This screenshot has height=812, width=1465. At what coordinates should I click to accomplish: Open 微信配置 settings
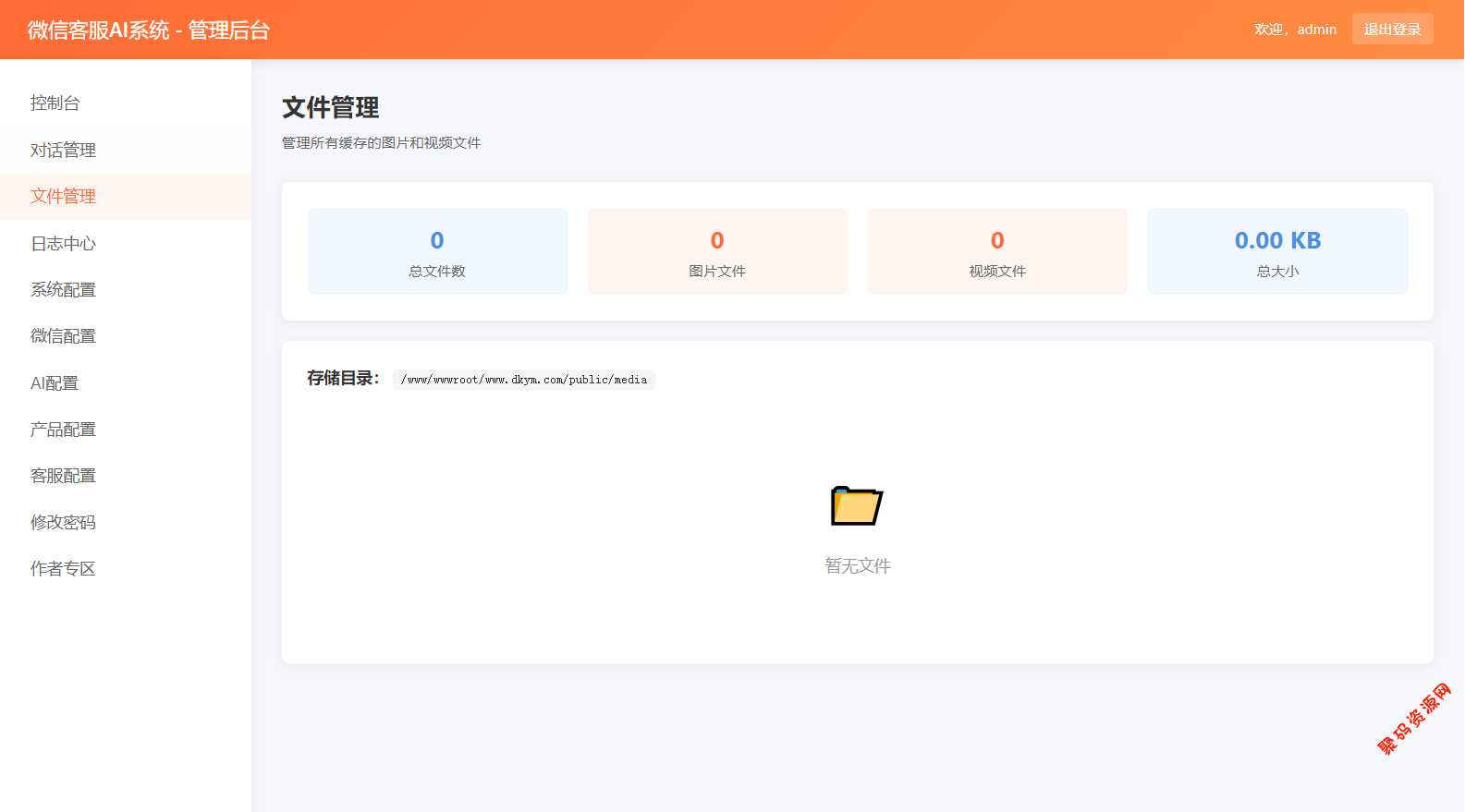[63, 335]
